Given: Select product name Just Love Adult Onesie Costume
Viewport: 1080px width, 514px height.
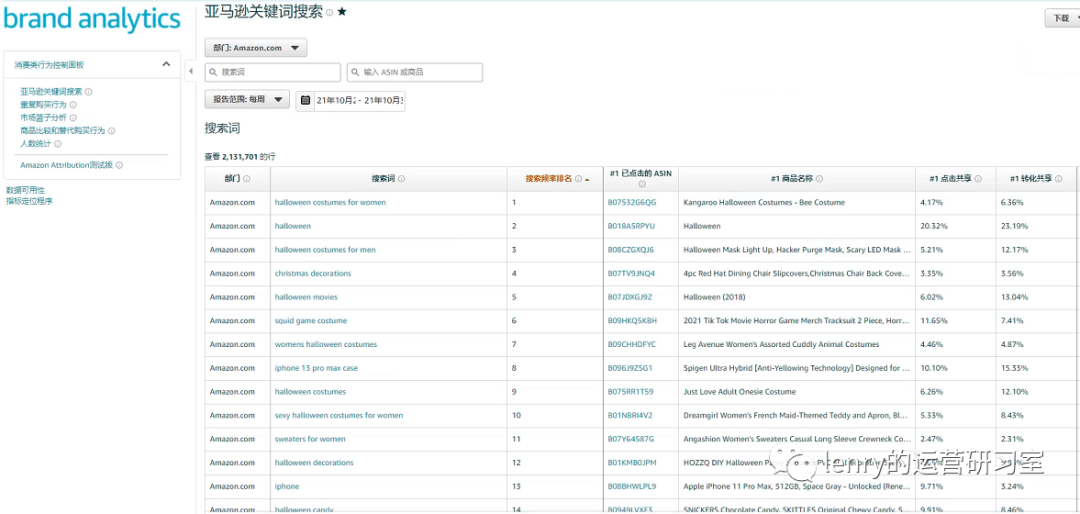Looking at the screenshot, I should click(x=739, y=391).
